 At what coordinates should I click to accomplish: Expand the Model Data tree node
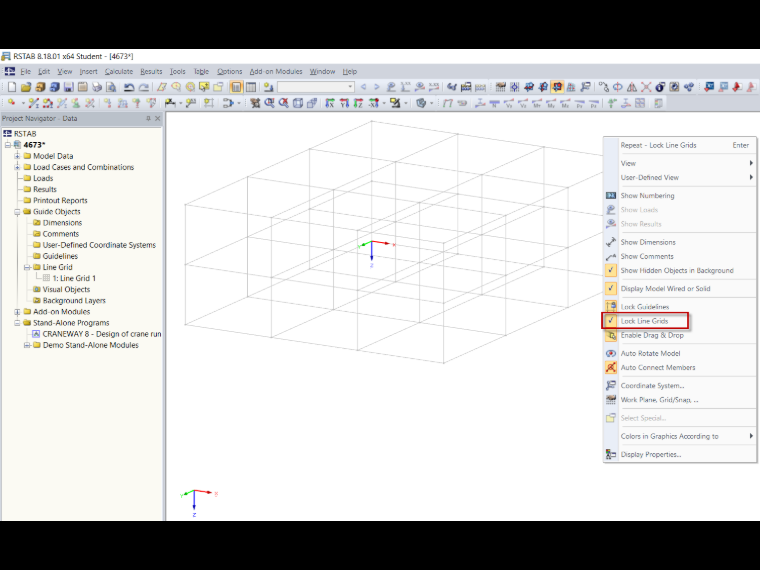click(x=17, y=156)
